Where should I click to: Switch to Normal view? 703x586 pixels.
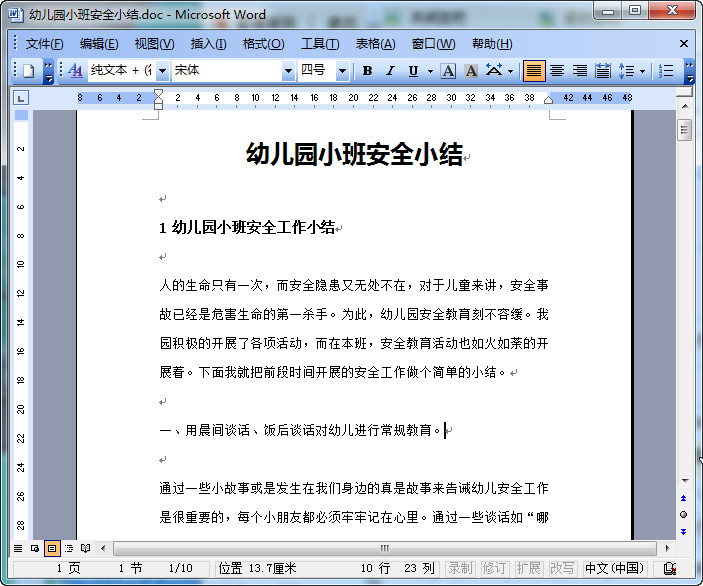18,548
